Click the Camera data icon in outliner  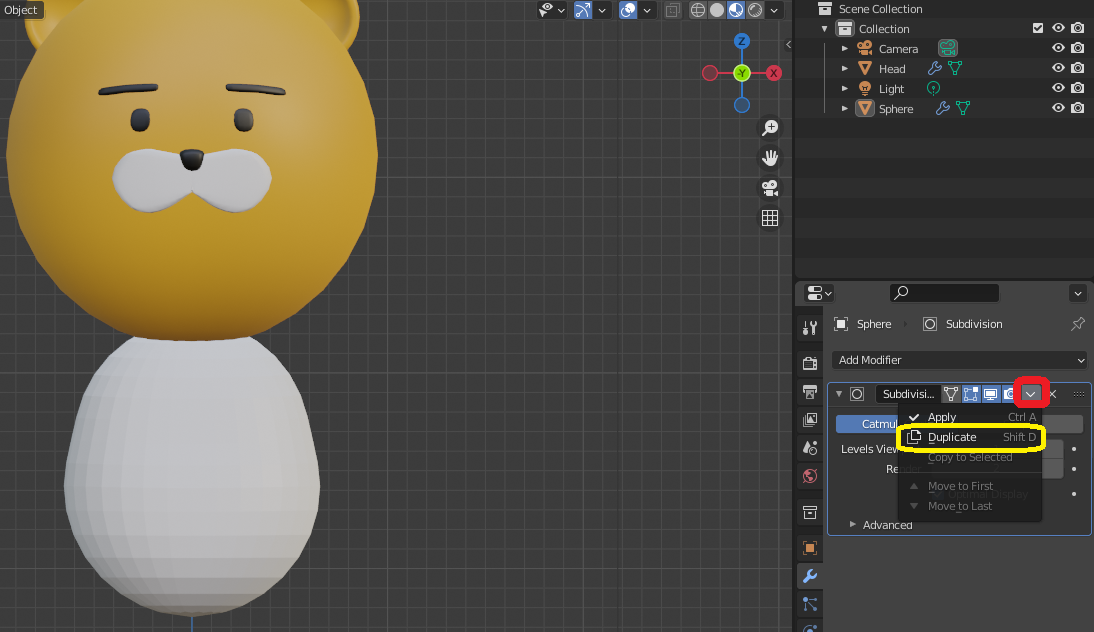pyautogui.click(x=947, y=48)
